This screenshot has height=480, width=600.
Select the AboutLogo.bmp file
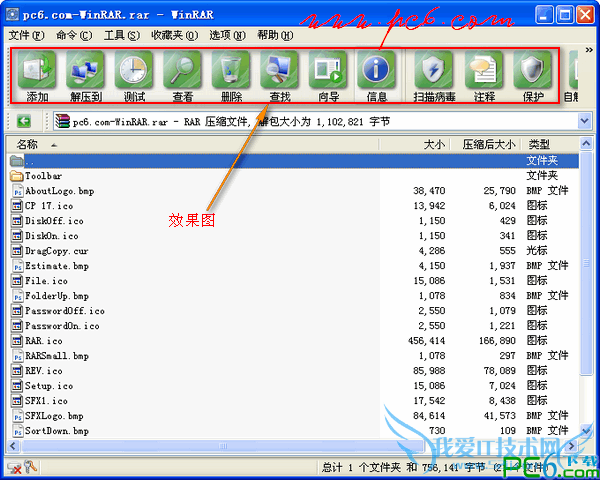[x=60, y=191]
